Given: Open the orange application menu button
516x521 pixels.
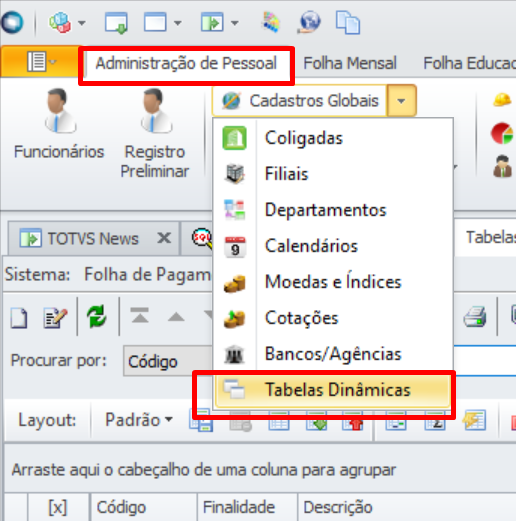Looking at the screenshot, I should [41, 61].
